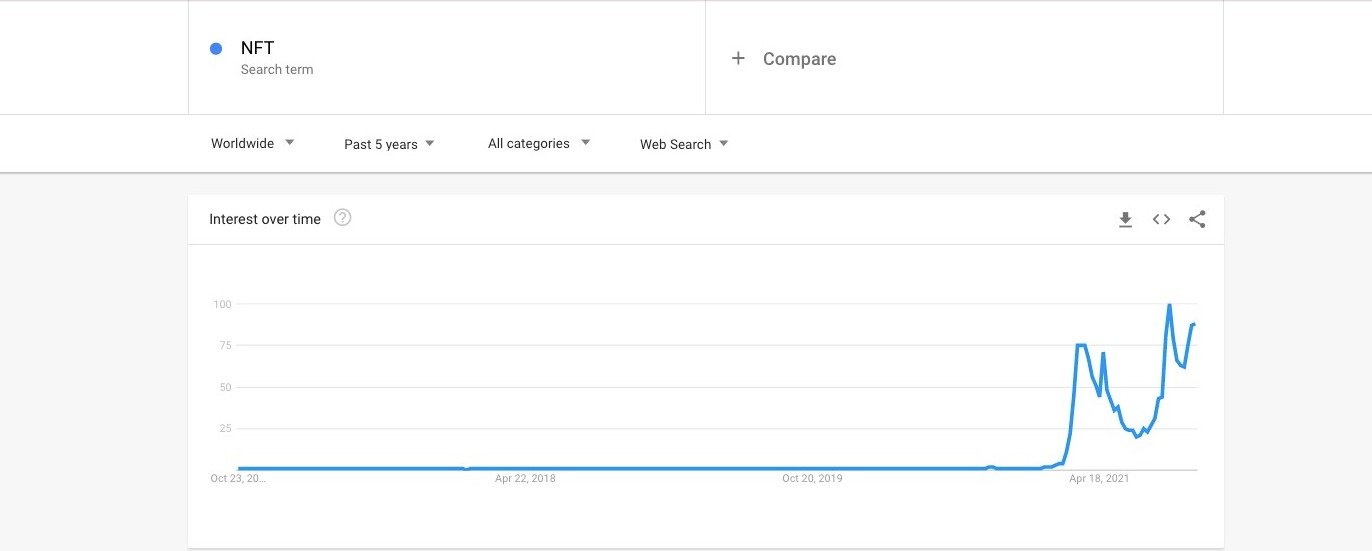
Task: Share the Interest over time chart
Action: pyautogui.click(x=1197, y=220)
